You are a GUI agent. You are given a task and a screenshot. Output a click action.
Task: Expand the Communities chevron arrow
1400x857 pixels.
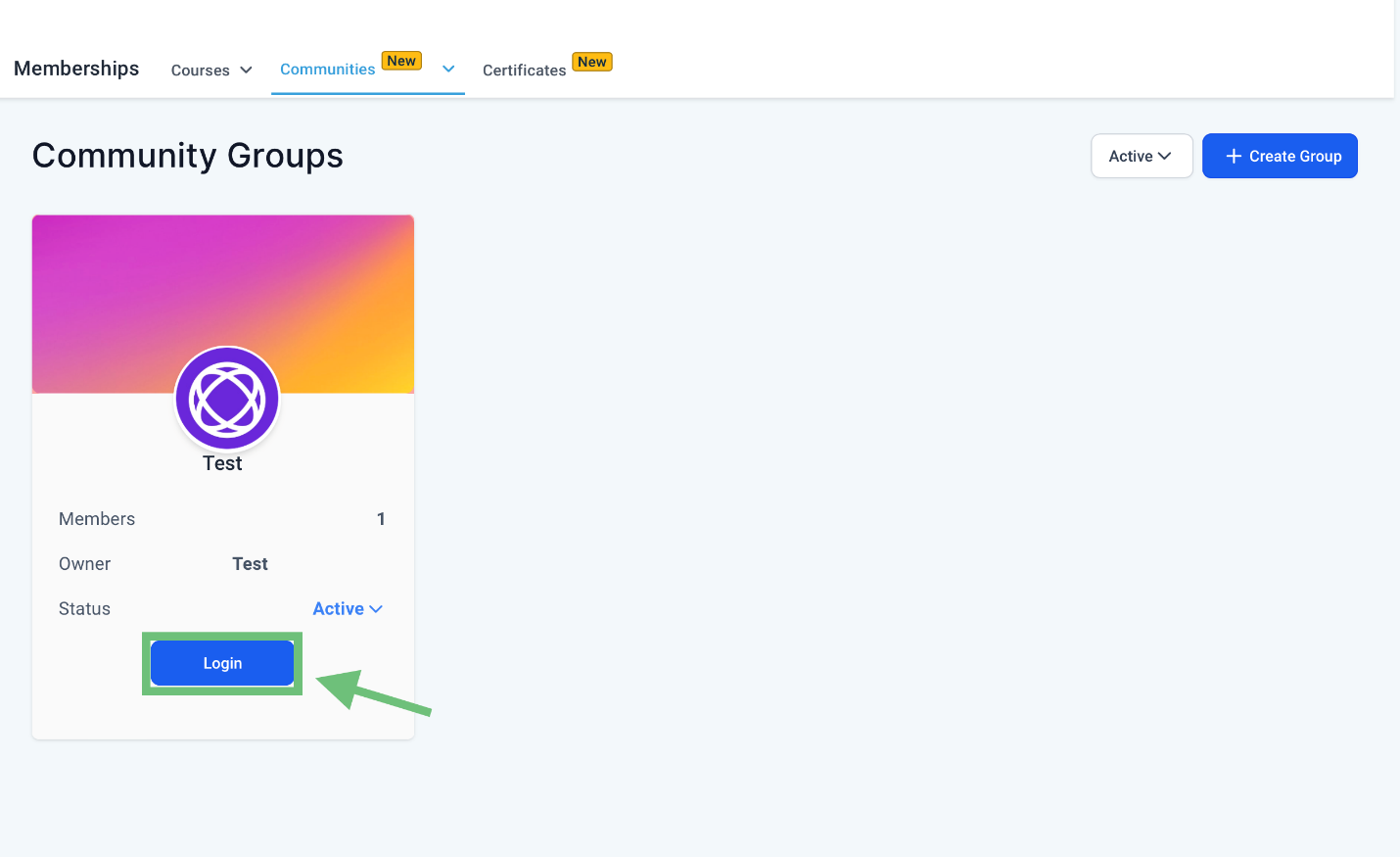click(448, 69)
